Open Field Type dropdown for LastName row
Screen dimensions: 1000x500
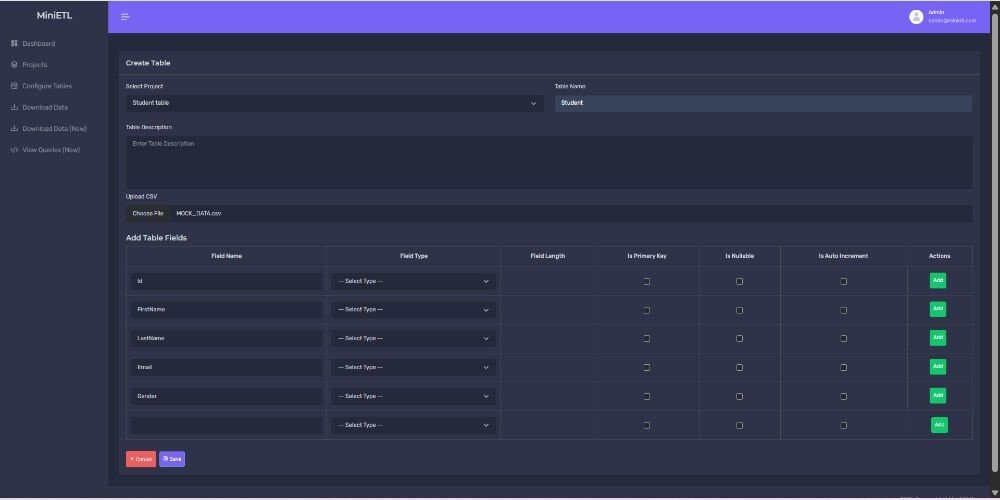[413, 339]
